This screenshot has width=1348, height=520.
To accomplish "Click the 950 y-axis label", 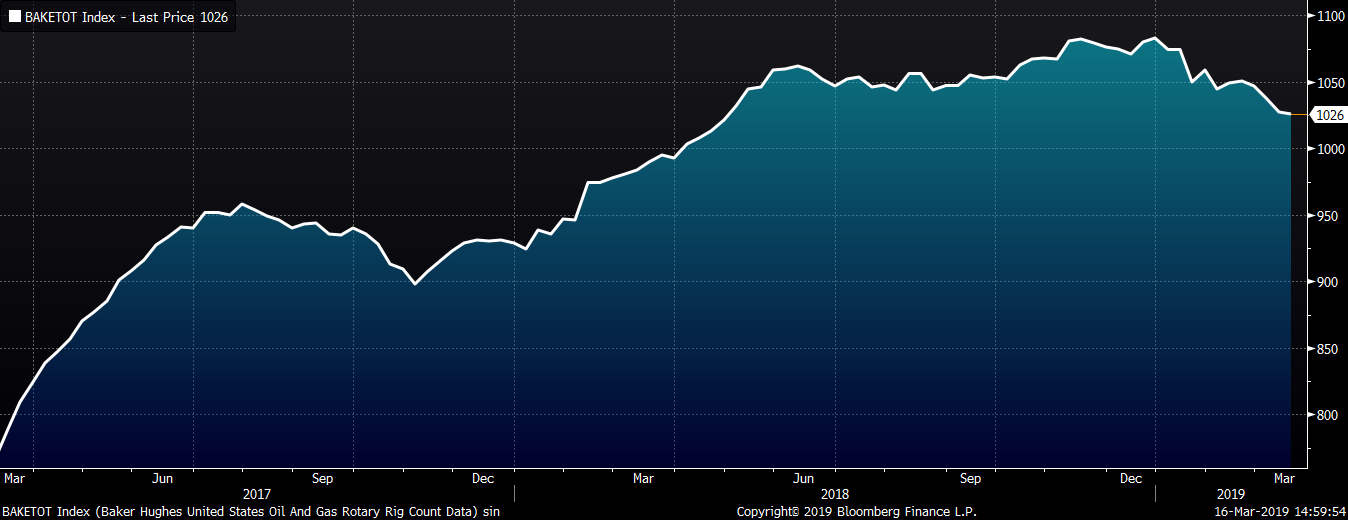I will click(x=1328, y=216).
